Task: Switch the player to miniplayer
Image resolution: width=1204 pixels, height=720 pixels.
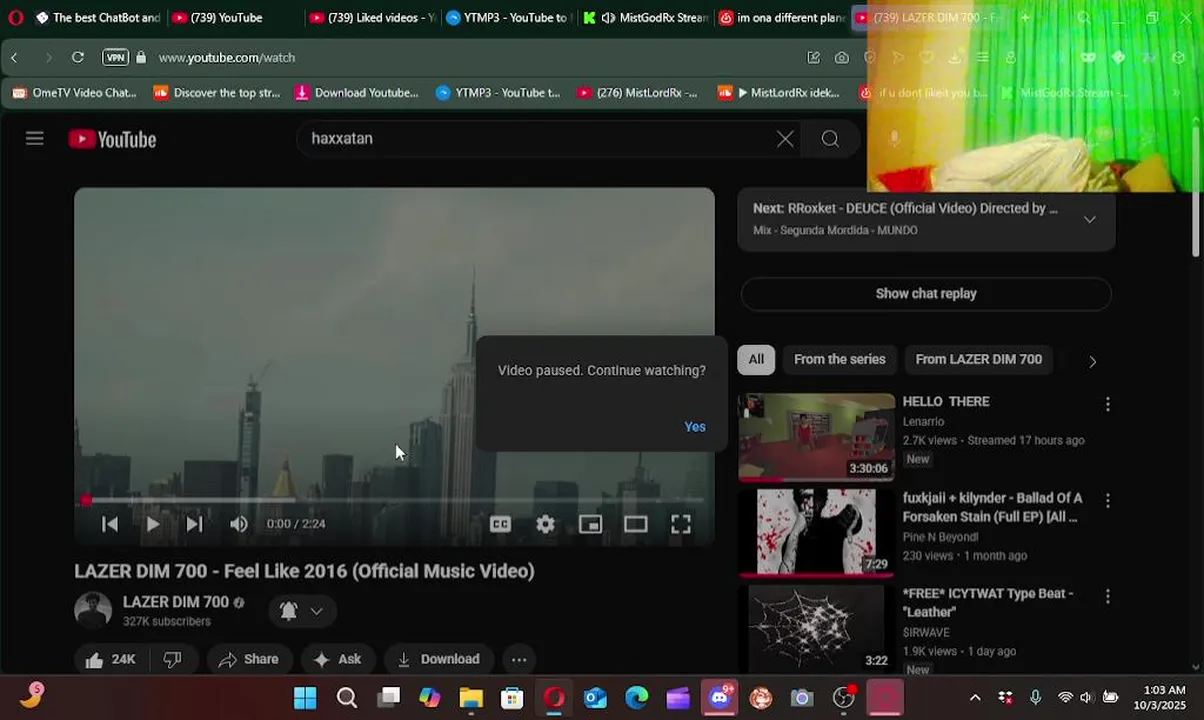Action: tap(590, 524)
